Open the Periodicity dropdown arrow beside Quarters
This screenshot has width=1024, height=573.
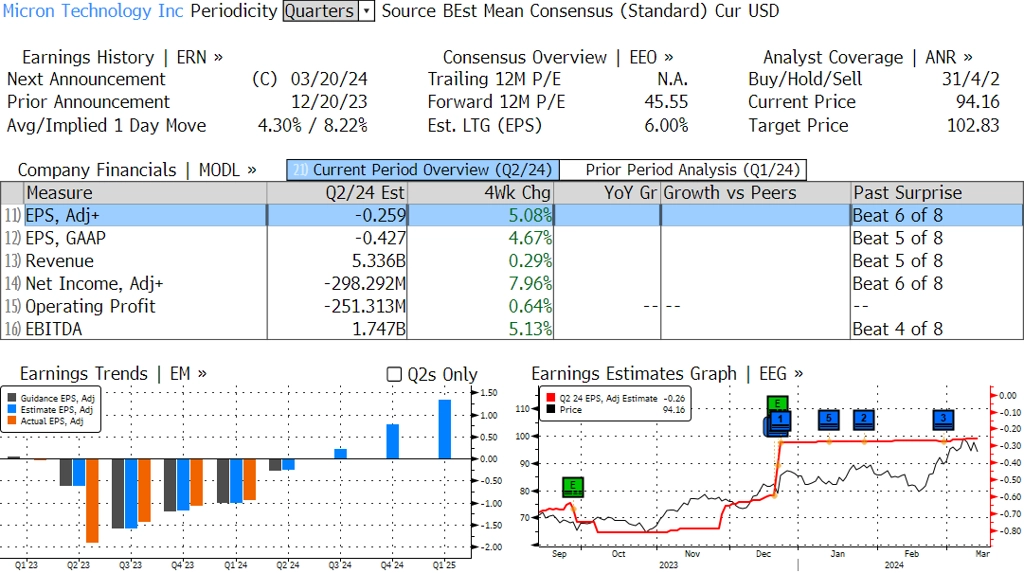tap(366, 11)
